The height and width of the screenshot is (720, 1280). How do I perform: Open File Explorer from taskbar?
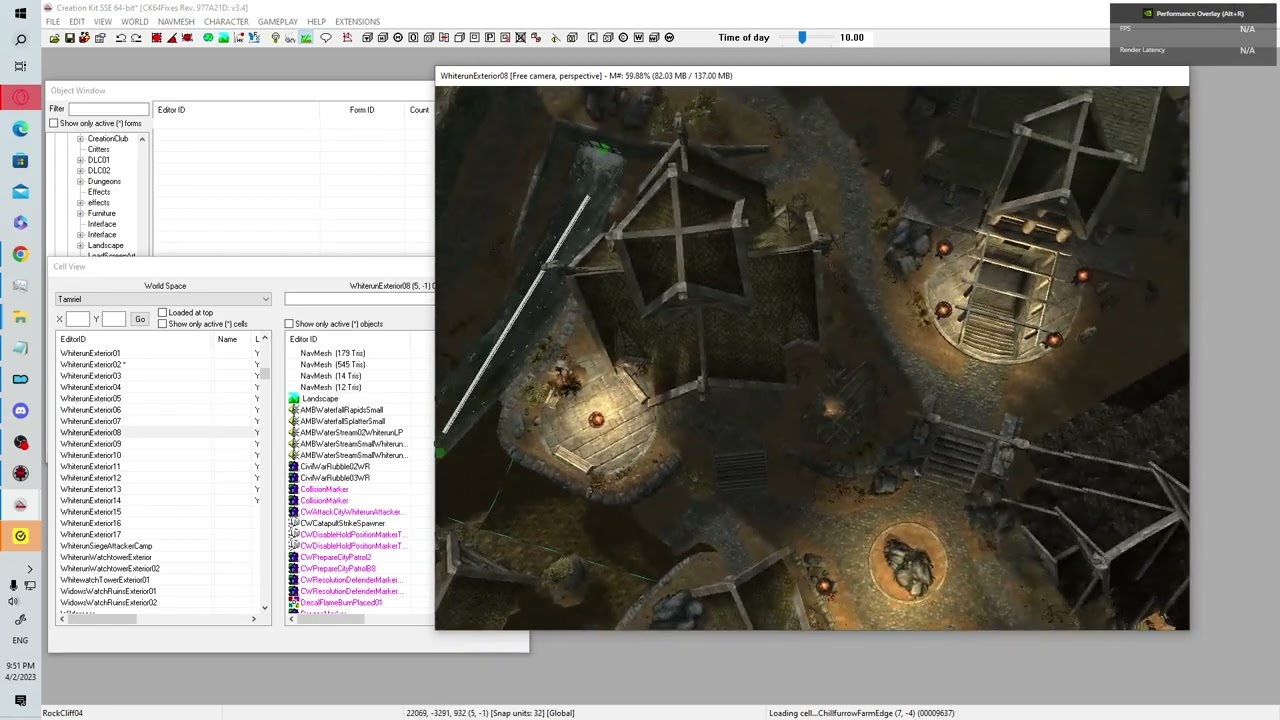click(x=20, y=316)
